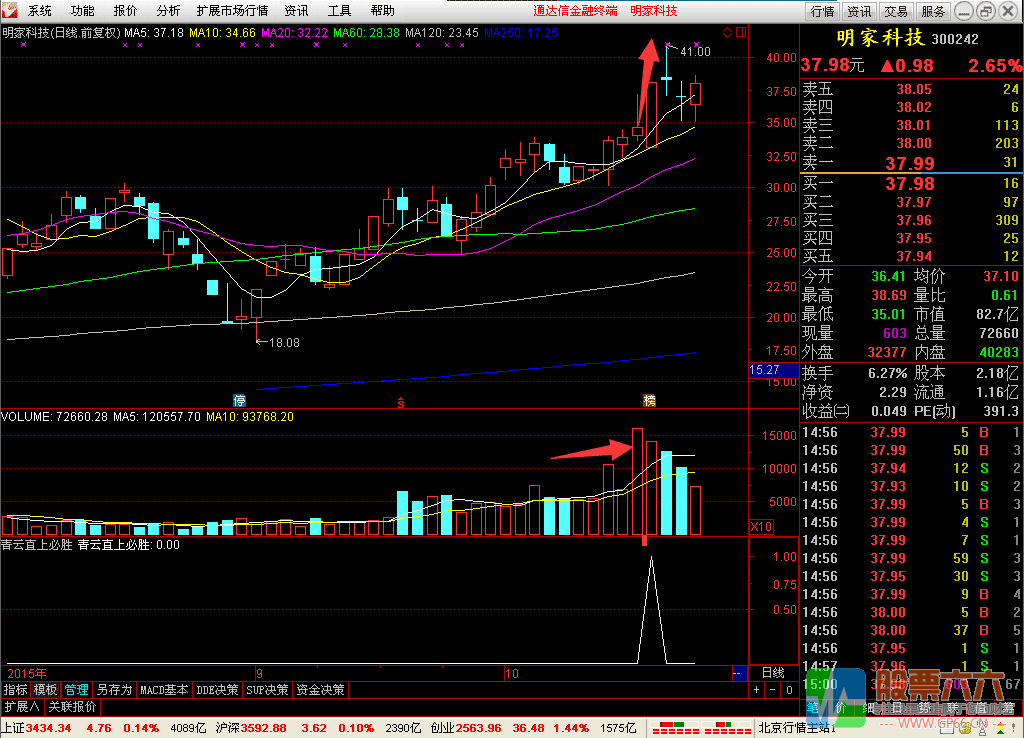
Task: Select the 指标 tab
Action: point(16,690)
